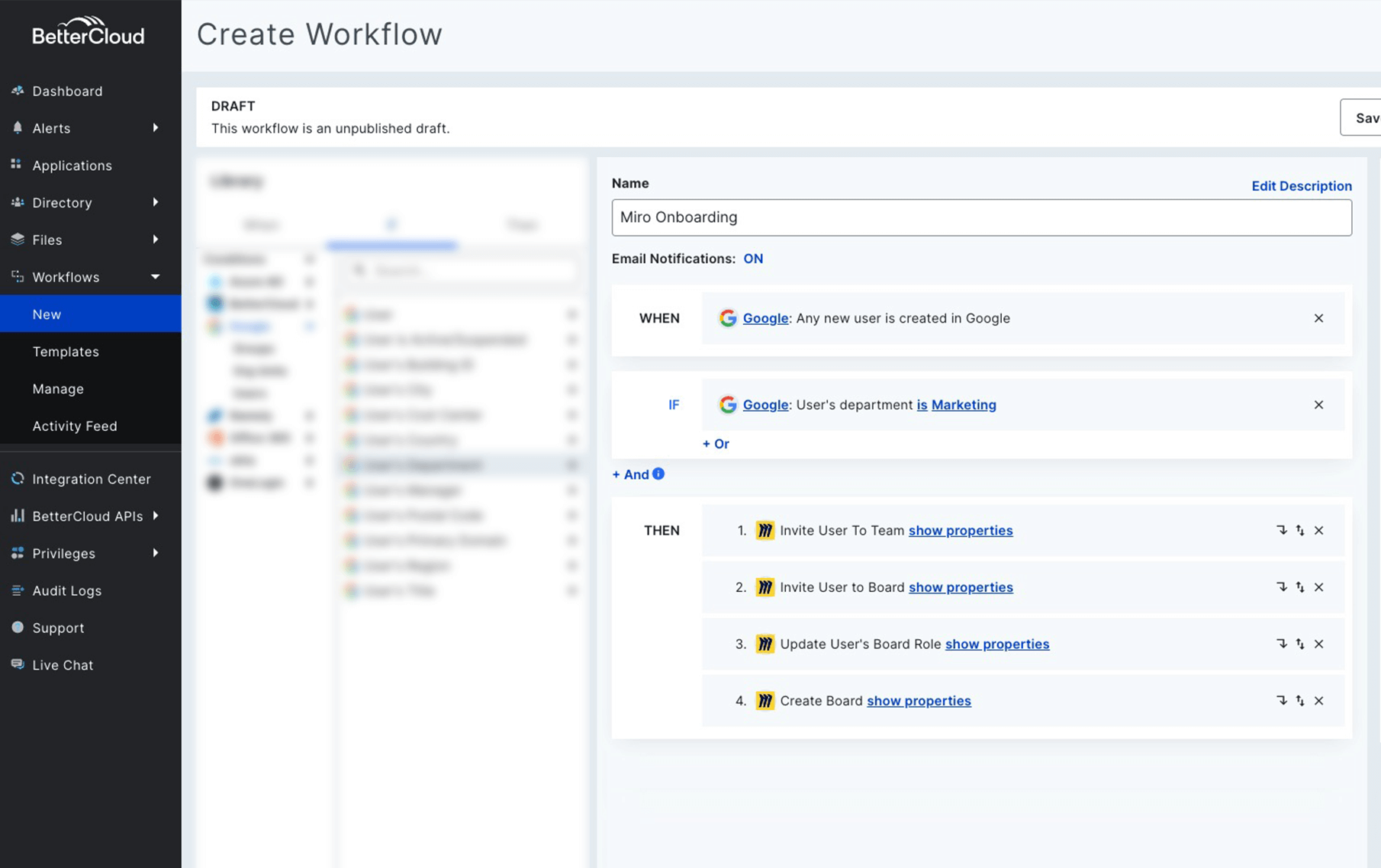This screenshot has width=1381, height=868.
Task: Click the Privileges icon
Action: pyautogui.click(x=18, y=552)
